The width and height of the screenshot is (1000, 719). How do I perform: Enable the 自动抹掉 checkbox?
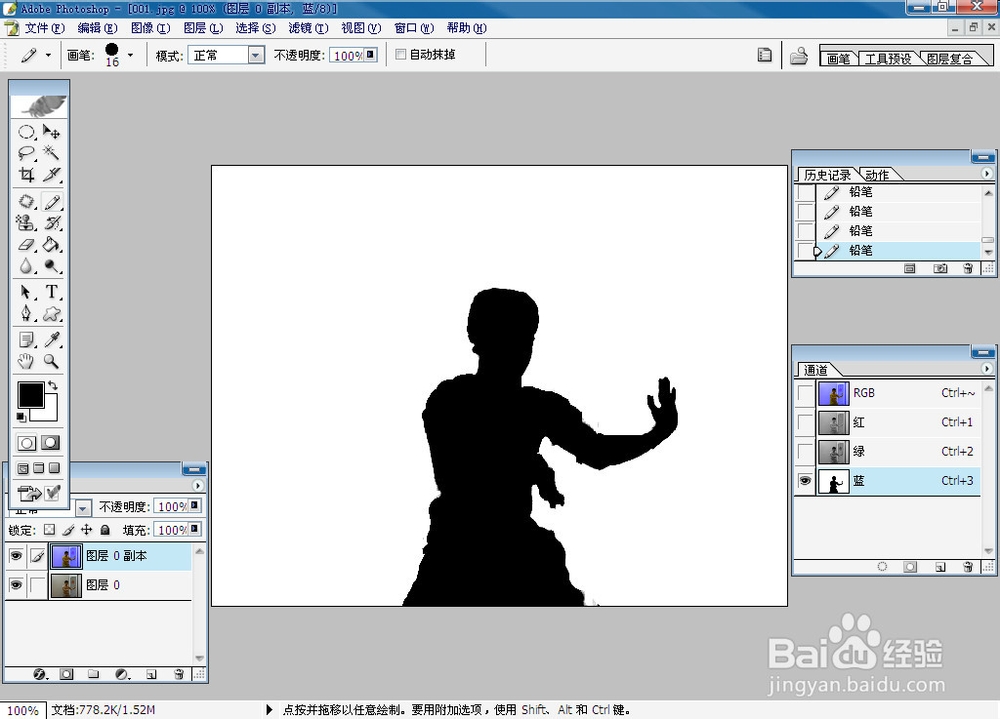[x=401, y=54]
